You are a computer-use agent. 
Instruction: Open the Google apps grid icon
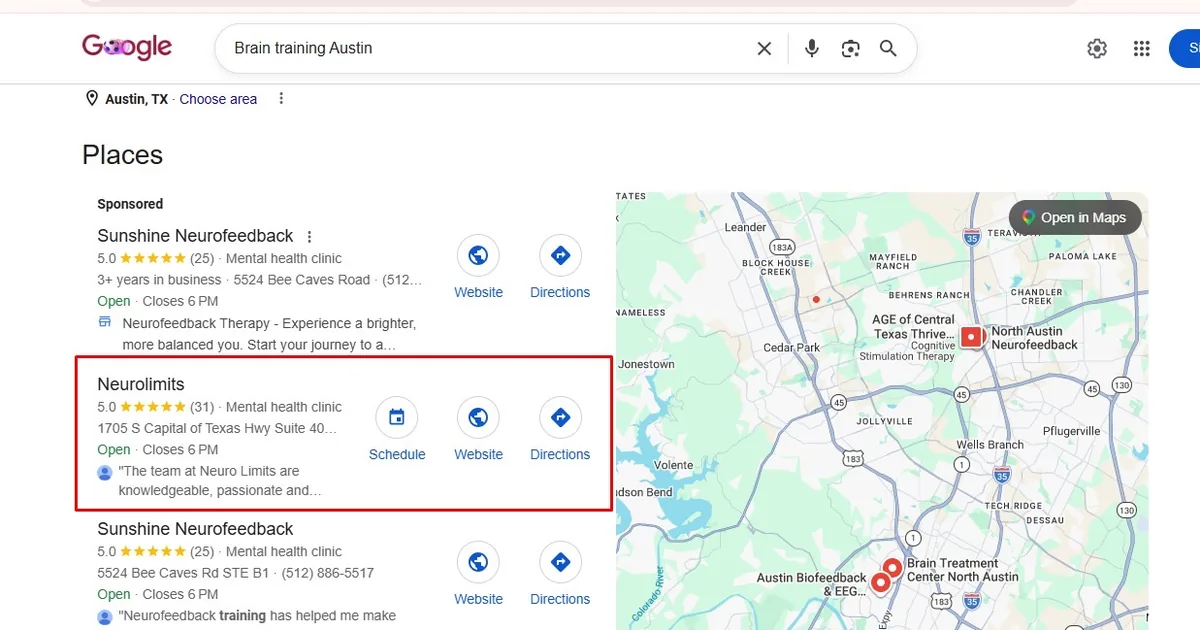click(1142, 48)
